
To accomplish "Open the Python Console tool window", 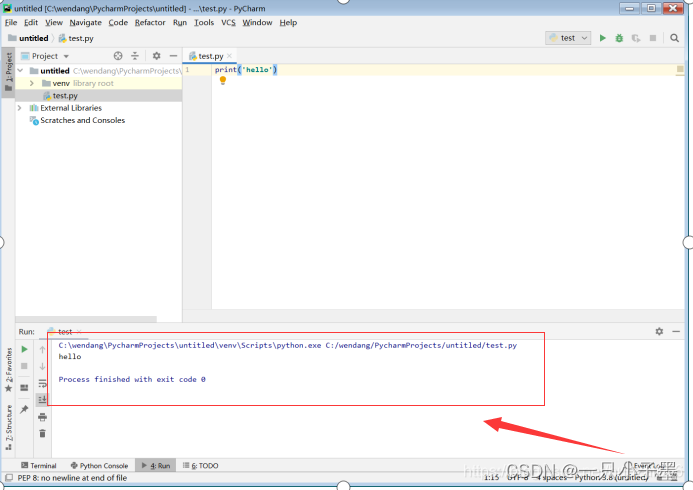I will (99, 466).
